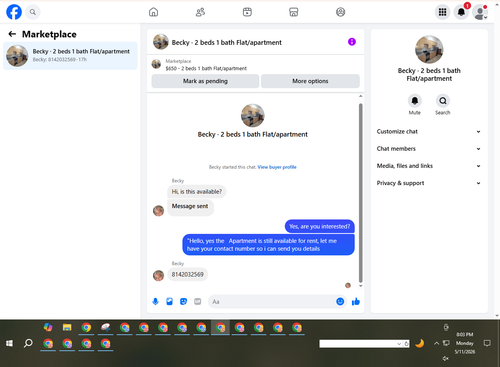This screenshot has width=500, height=367.
Task: Open the Marketplace storefront icon in top navigation
Action: point(294,12)
